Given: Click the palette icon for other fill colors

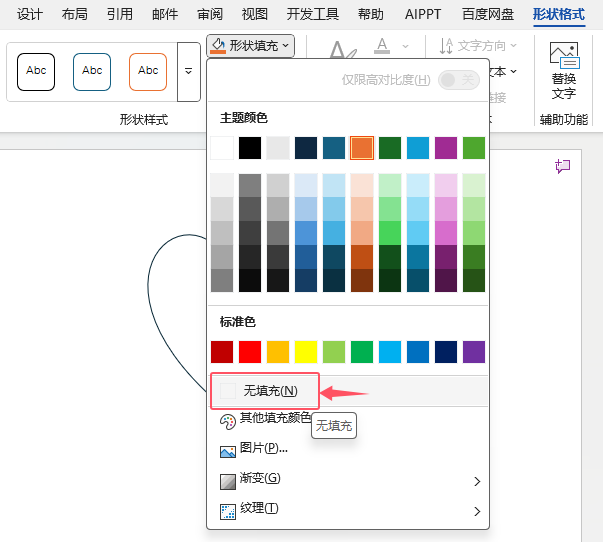Looking at the screenshot, I should 227,422.
